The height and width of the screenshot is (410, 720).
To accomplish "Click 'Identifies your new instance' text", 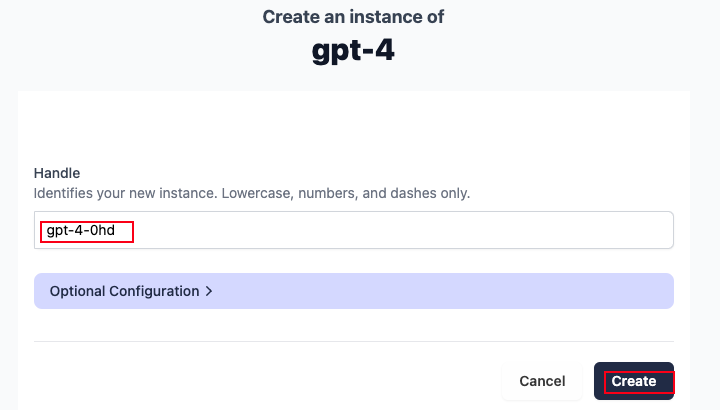I will (127, 192).
